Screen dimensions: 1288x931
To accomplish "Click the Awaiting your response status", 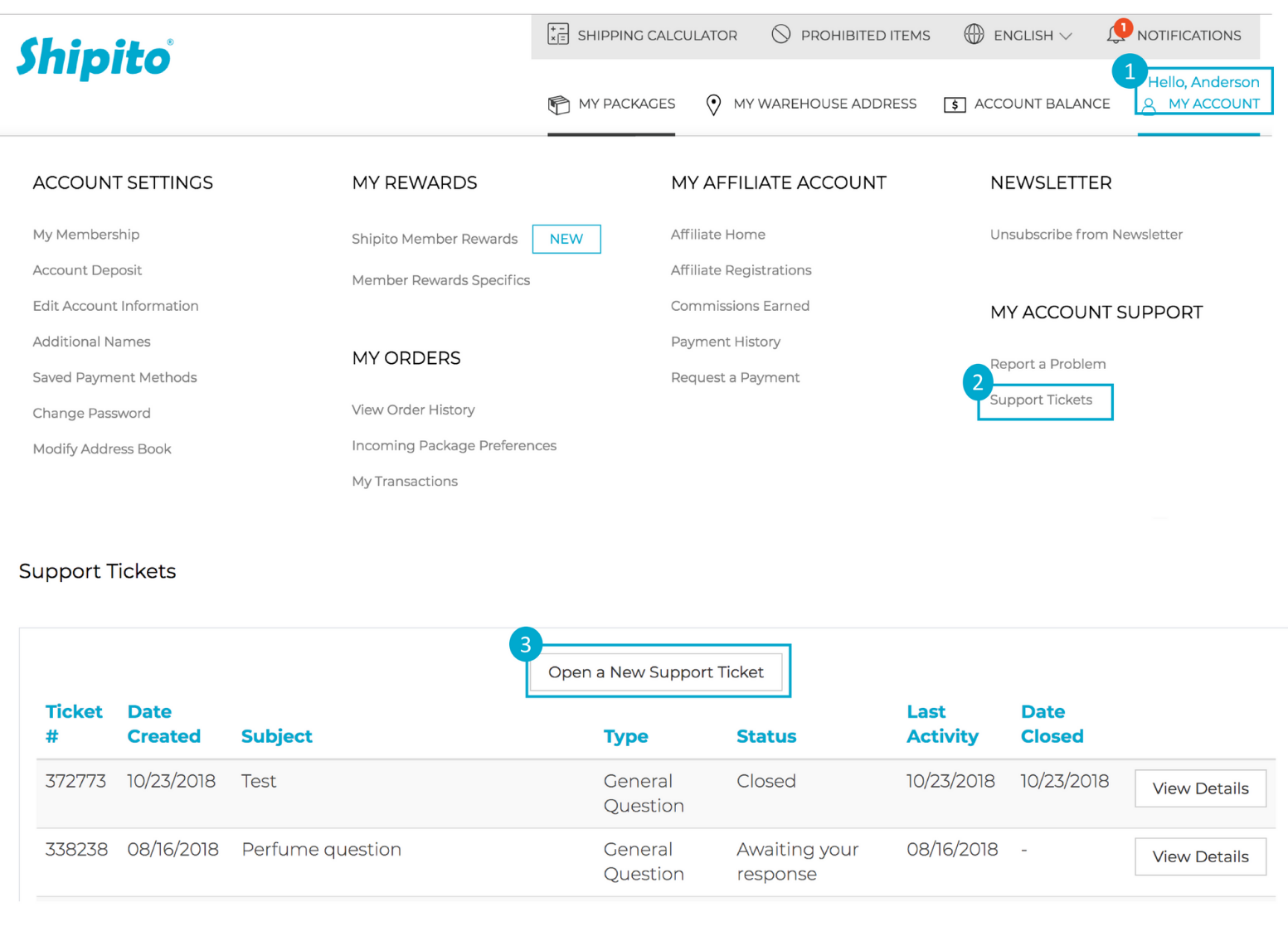I will 797,861.
